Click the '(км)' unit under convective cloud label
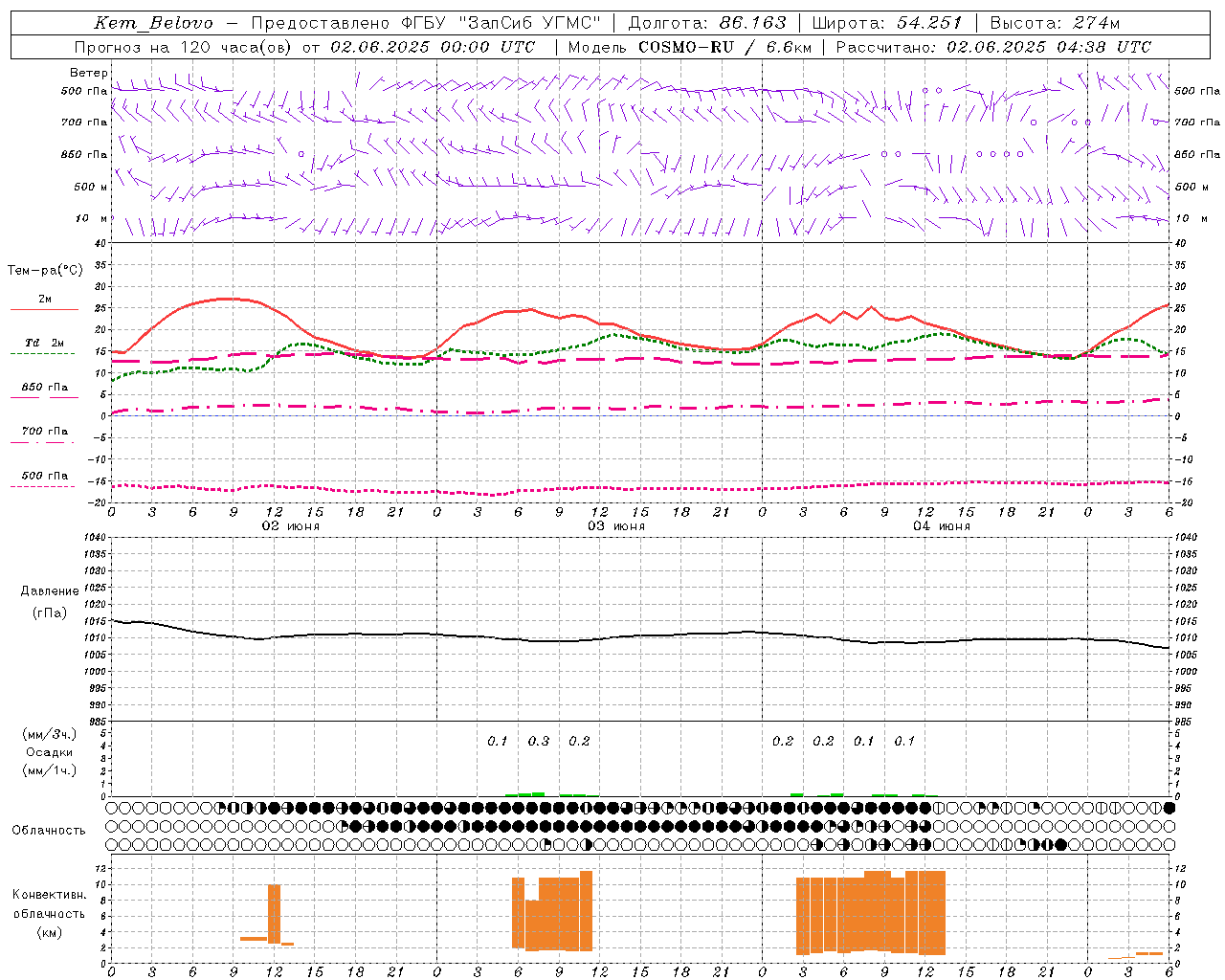This screenshot has width=1225, height=980. 49,932
